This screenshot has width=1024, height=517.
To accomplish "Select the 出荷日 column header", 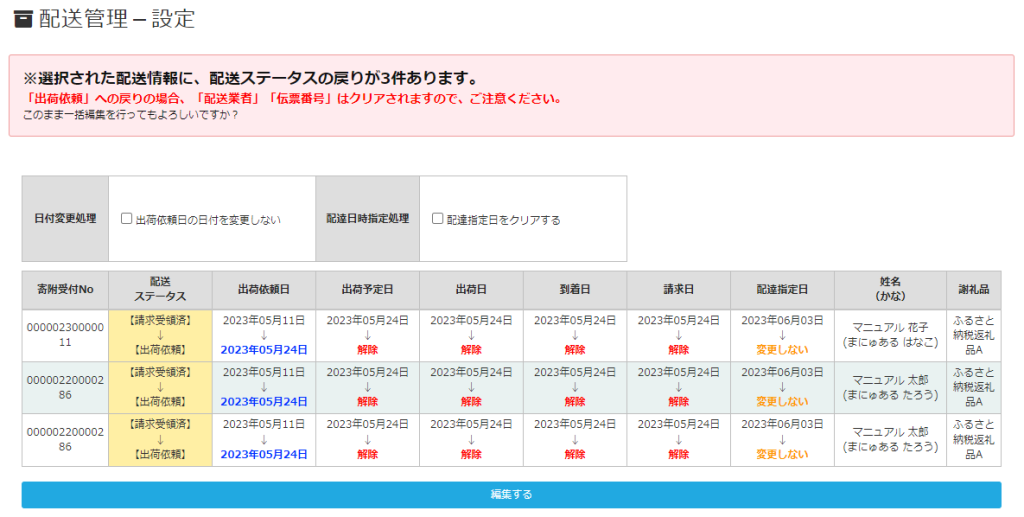I will [471, 289].
